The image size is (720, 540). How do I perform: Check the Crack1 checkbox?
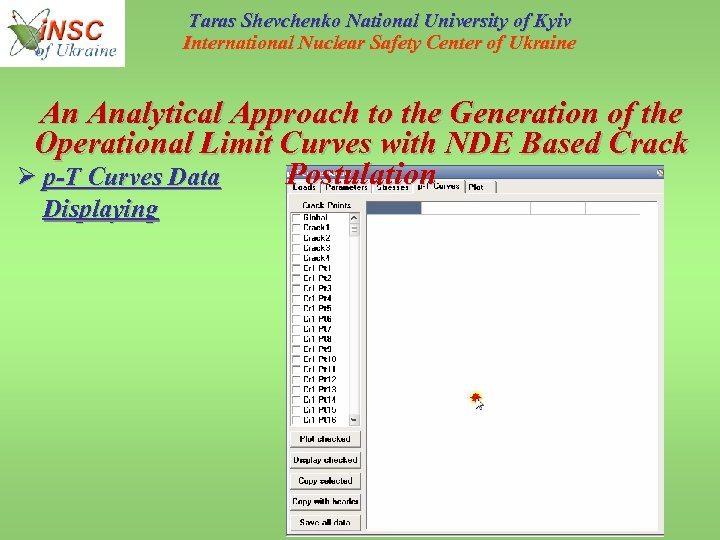pyautogui.click(x=297, y=228)
